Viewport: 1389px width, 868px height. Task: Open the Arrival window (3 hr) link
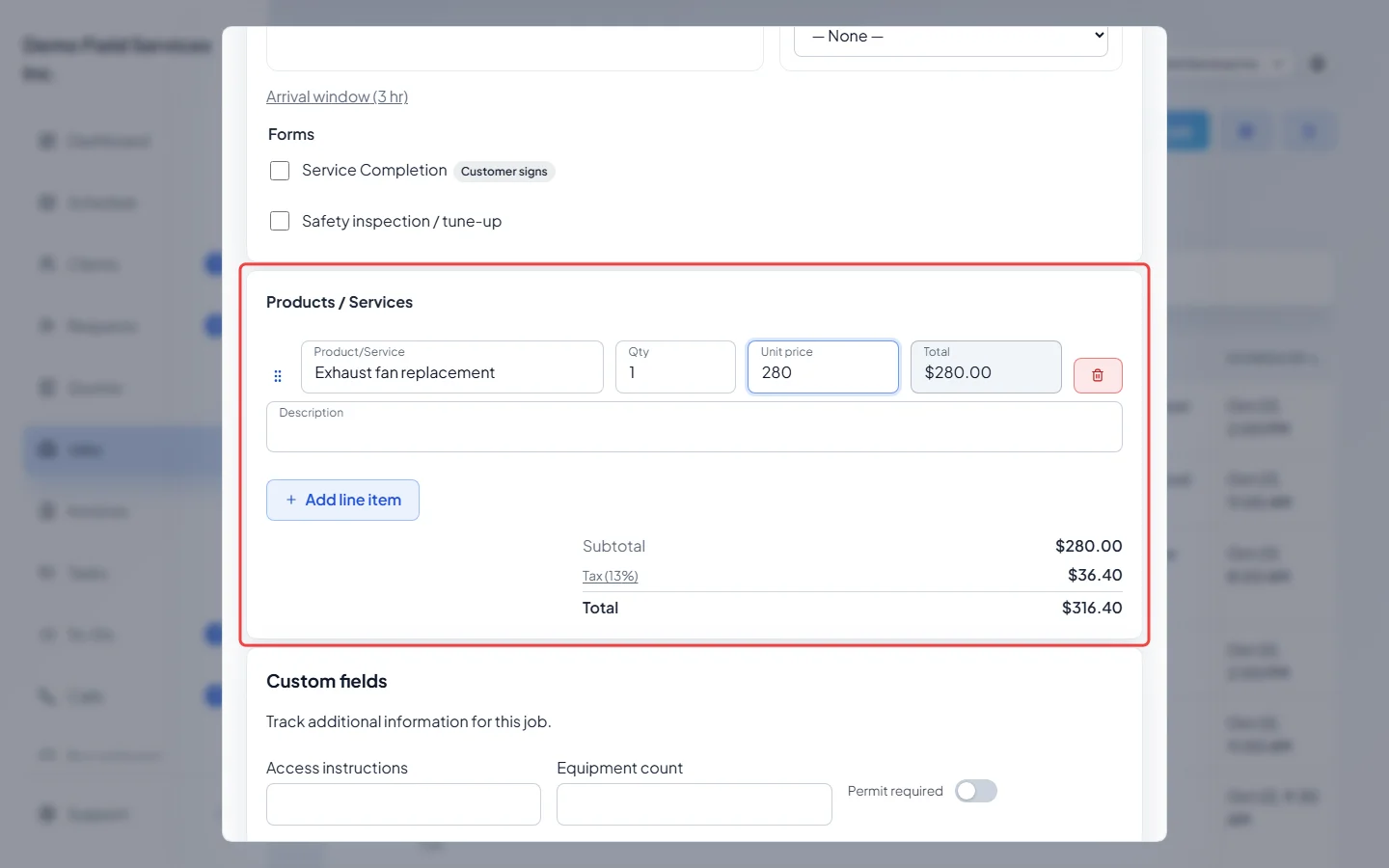click(337, 96)
